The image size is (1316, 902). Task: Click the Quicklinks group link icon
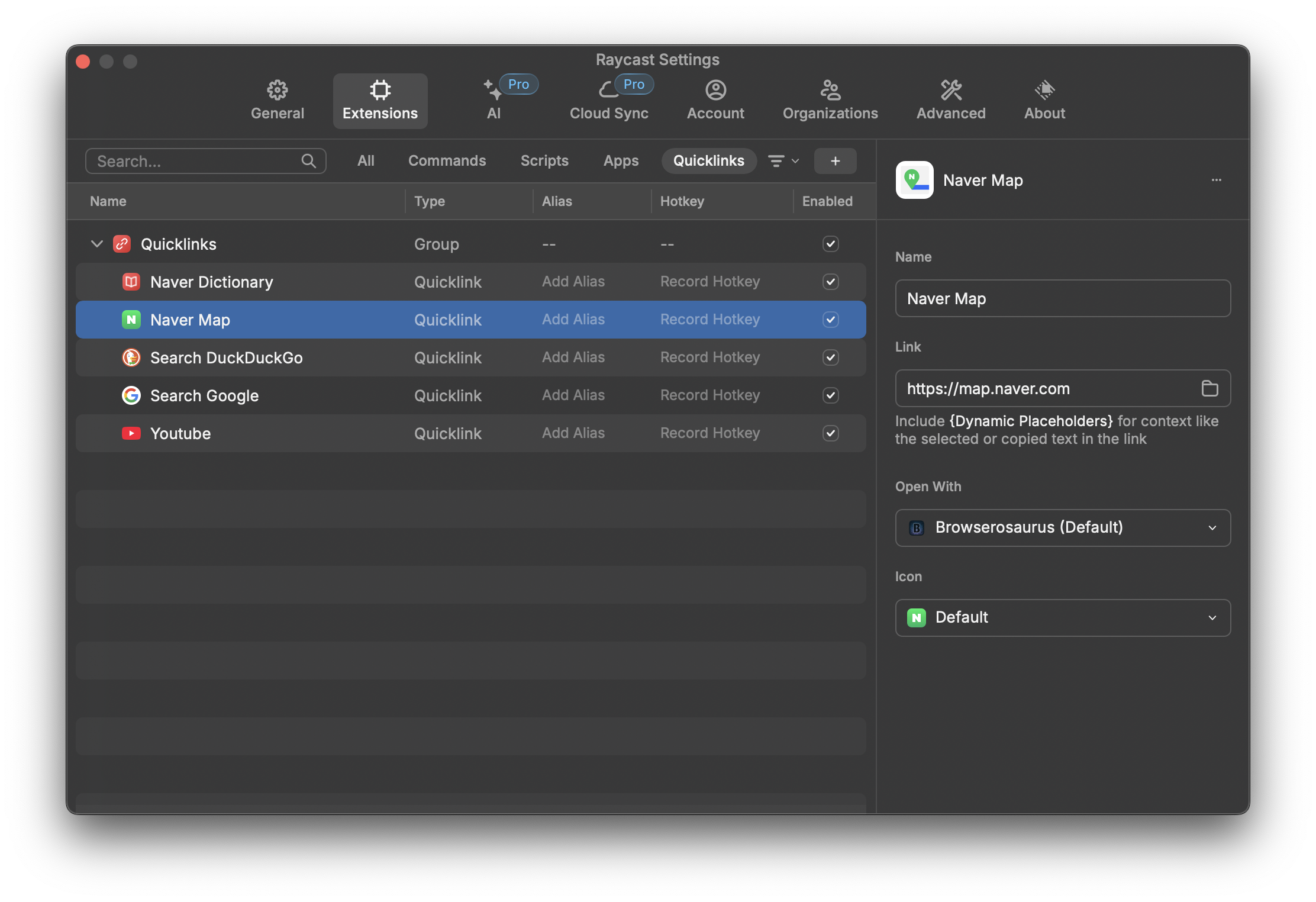click(122, 244)
